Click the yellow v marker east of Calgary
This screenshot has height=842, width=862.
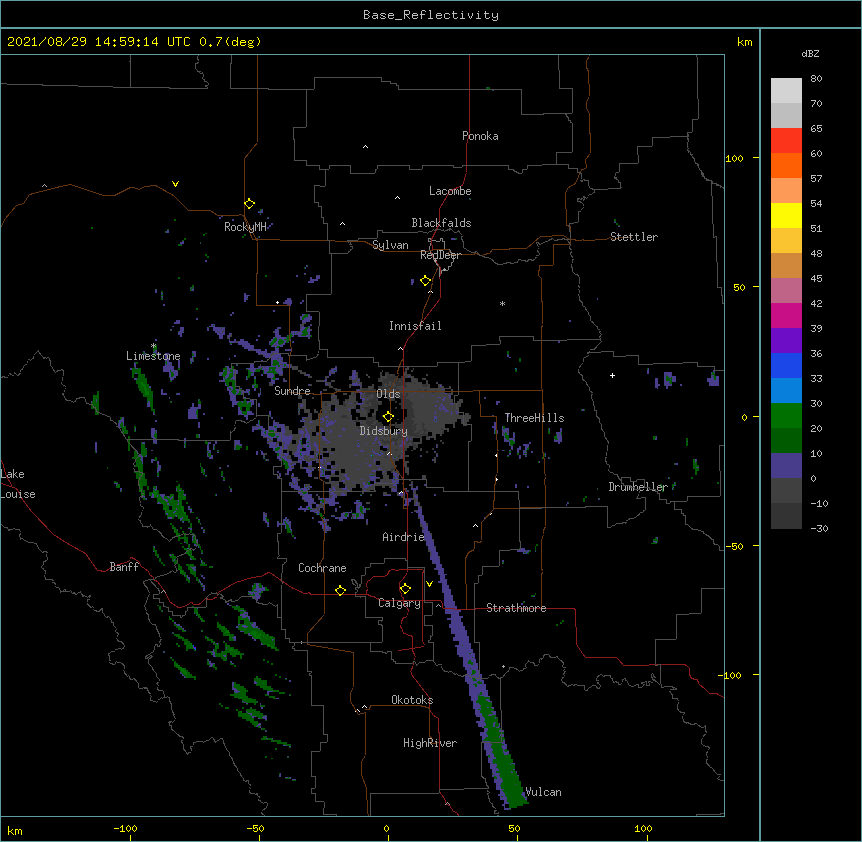pos(429,584)
